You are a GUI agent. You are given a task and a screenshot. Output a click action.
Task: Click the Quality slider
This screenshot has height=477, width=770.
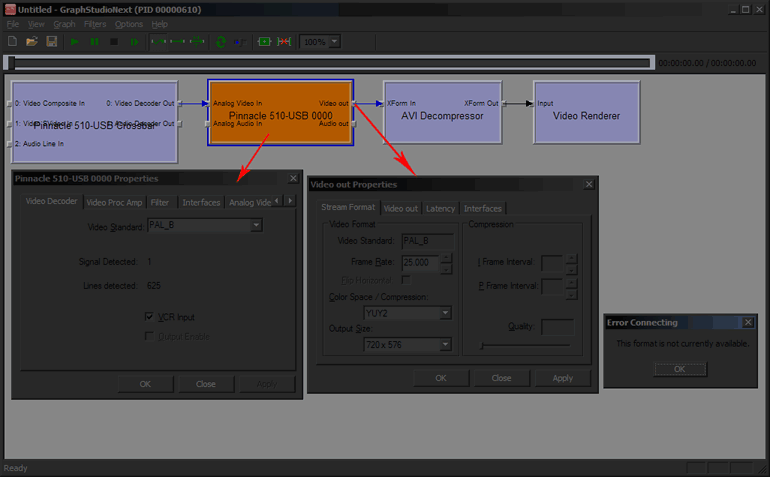tap(525, 346)
